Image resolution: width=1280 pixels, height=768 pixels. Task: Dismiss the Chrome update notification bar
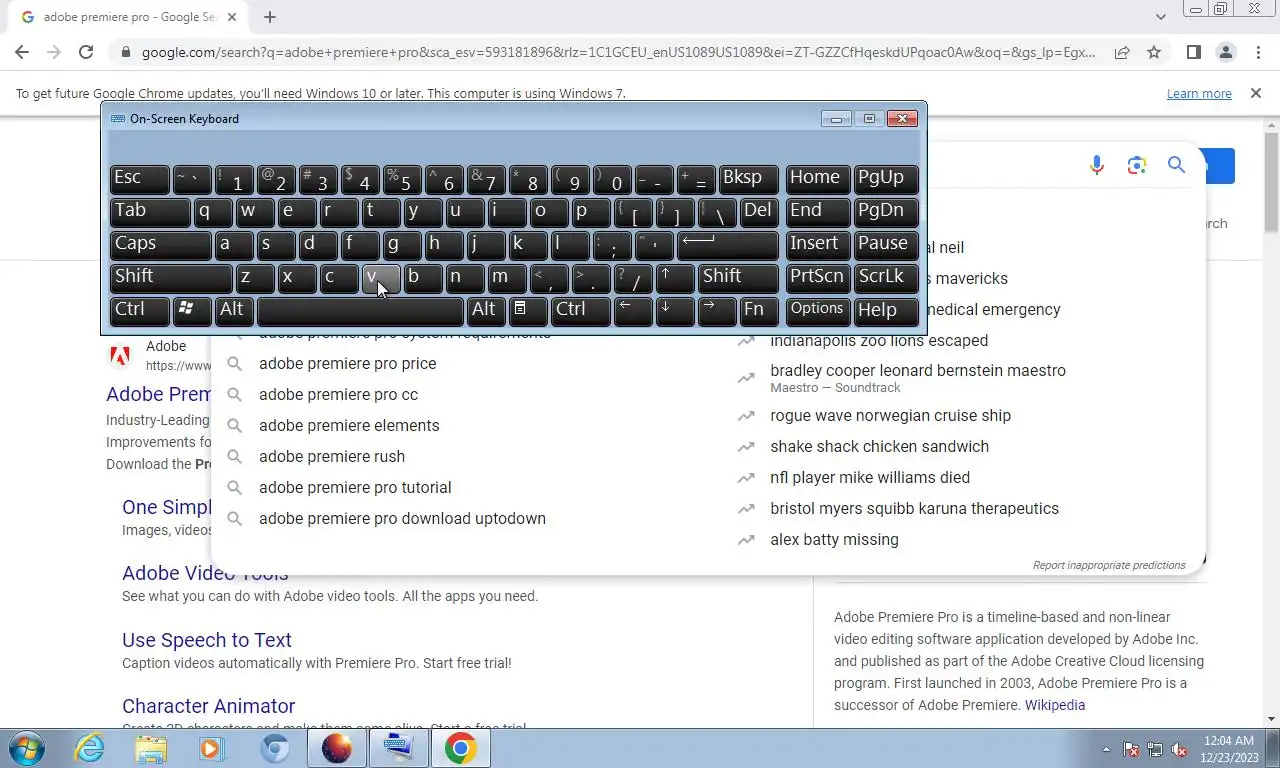pos(1256,93)
